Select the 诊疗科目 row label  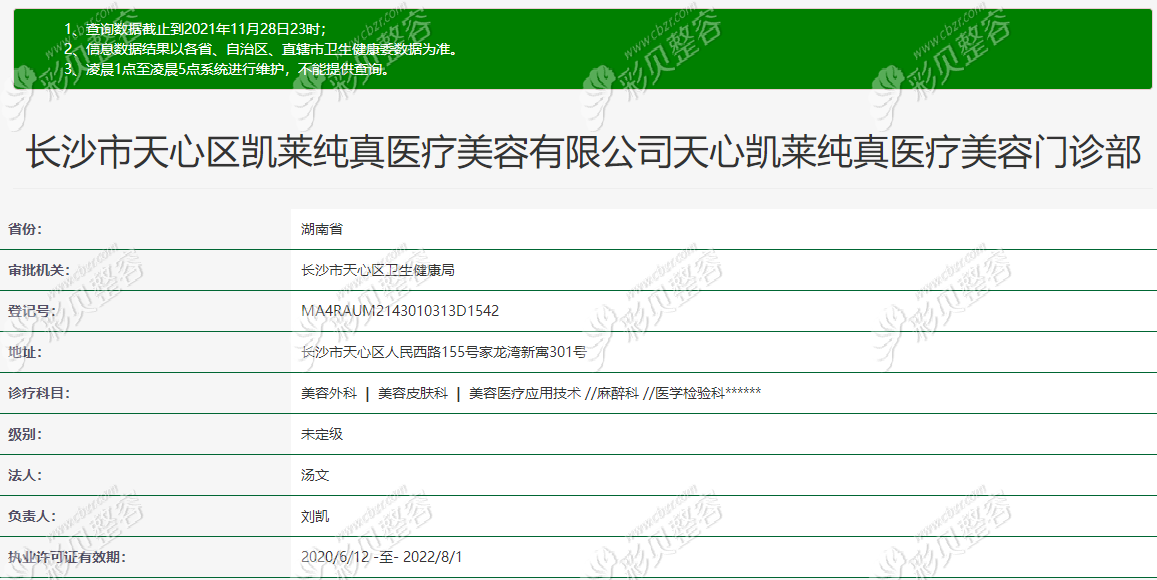tap(39, 393)
